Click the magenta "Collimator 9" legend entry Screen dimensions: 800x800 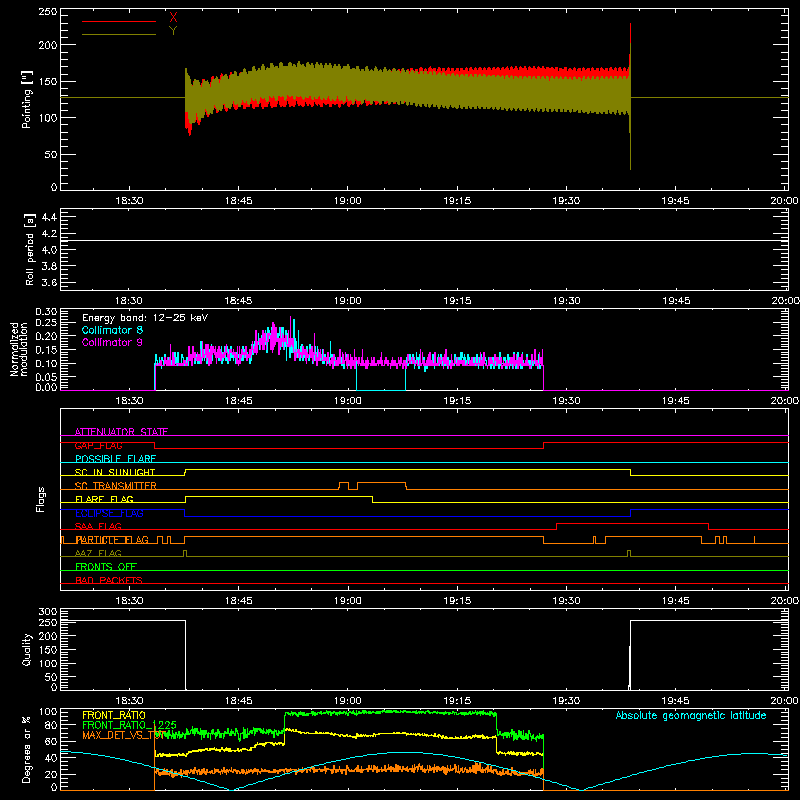coord(112,342)
